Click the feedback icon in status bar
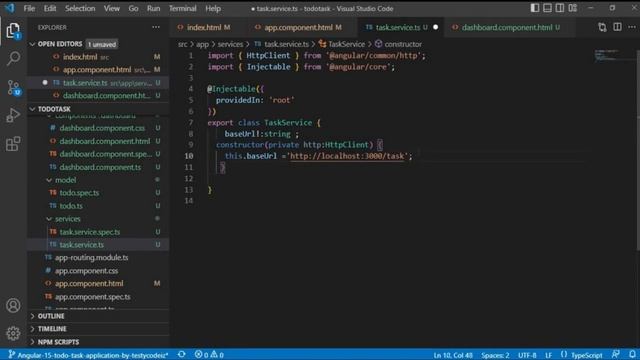 [616, 354]
